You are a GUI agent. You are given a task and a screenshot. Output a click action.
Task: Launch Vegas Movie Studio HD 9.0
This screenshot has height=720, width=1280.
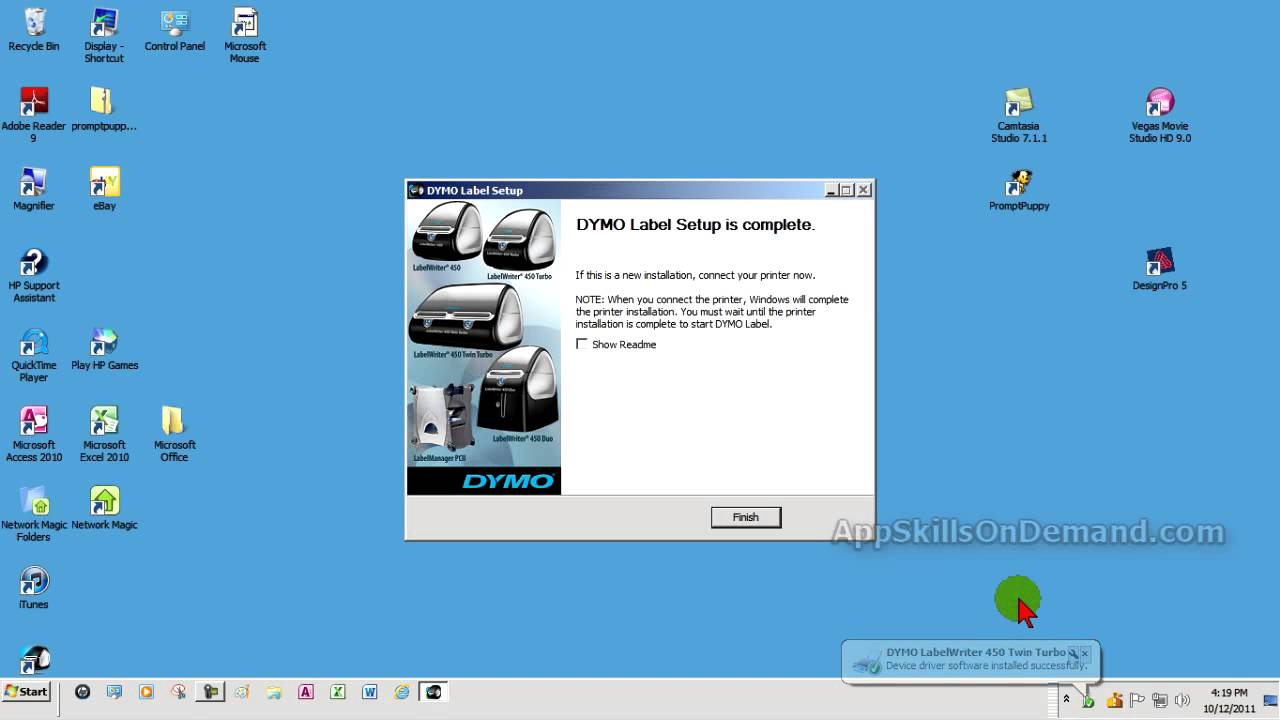1160,115
